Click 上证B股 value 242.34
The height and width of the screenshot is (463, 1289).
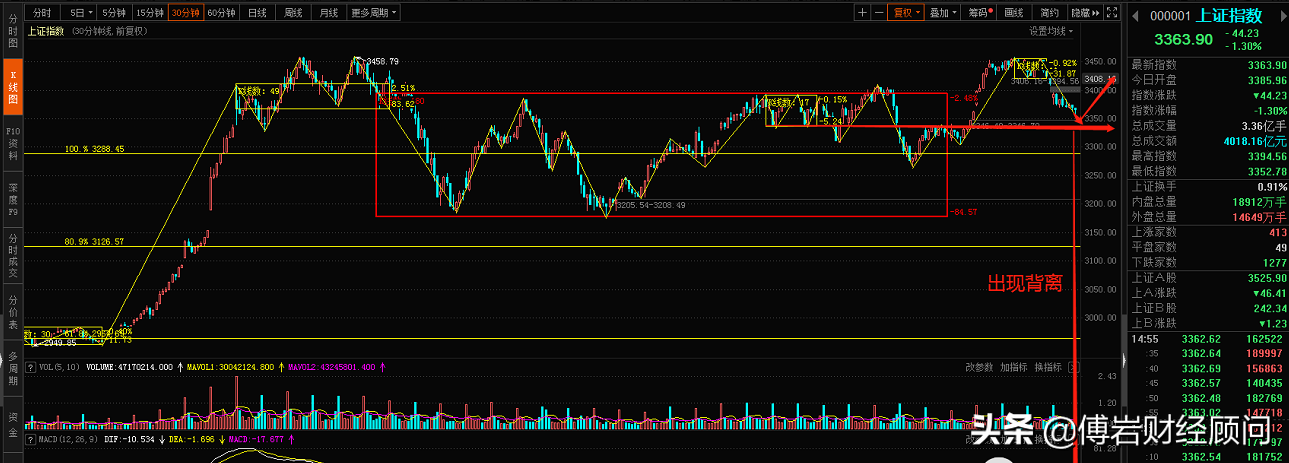(1269, 307)
